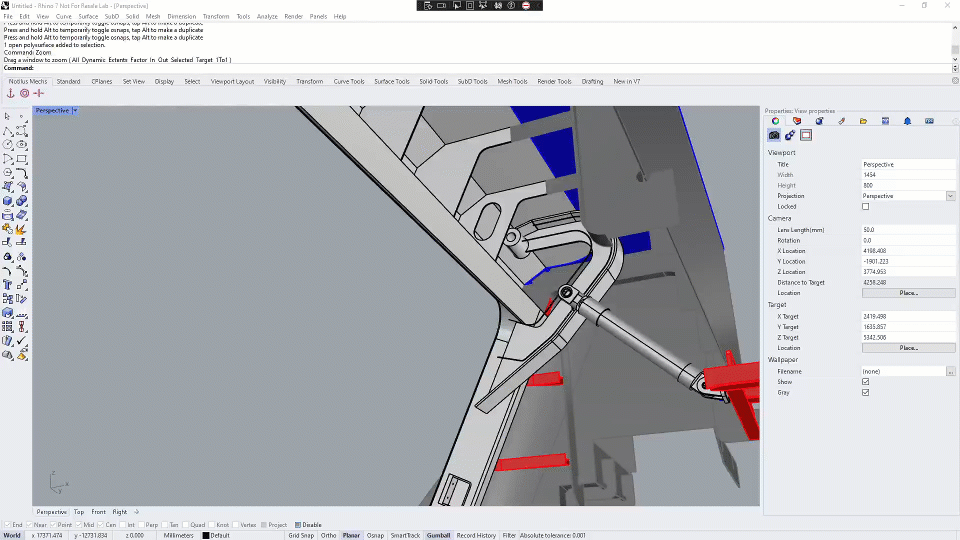The height and width of the screenshot is (540, 960).
Task: Toggle the End osnap checkbox
Action: click(x=7, y=525)
